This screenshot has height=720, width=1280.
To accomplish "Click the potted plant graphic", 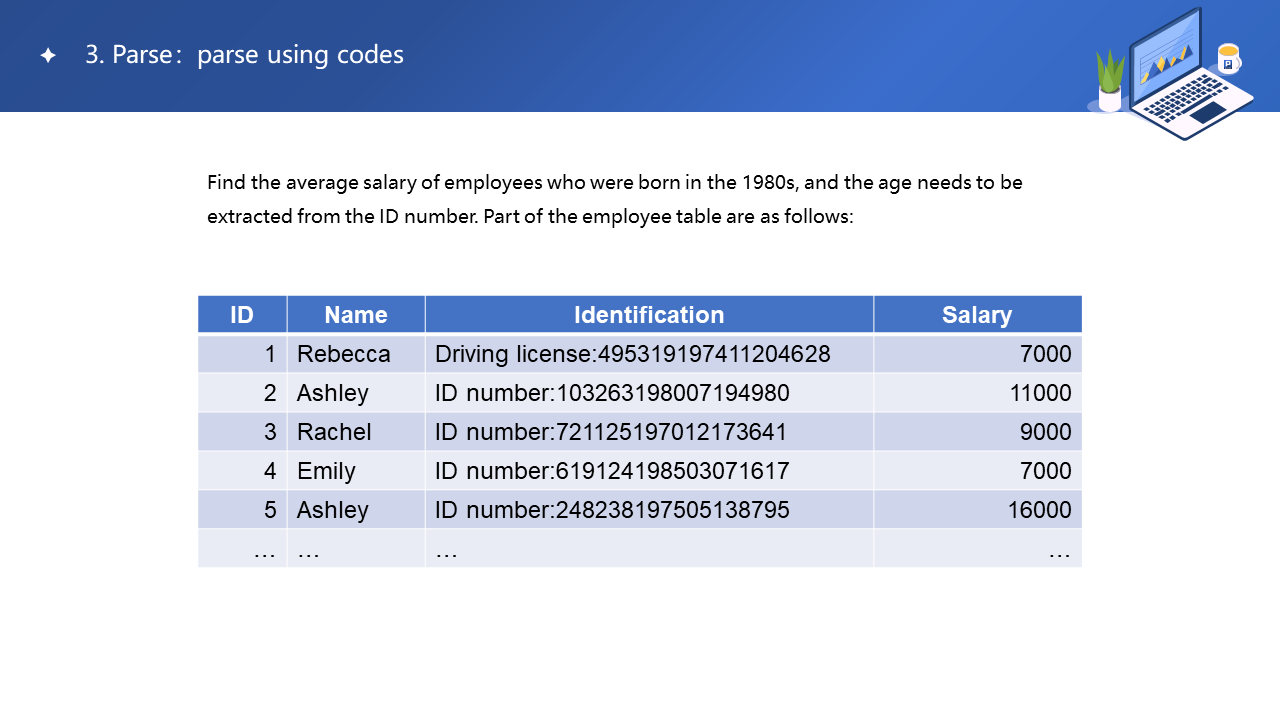I will tap(1110, 82).
